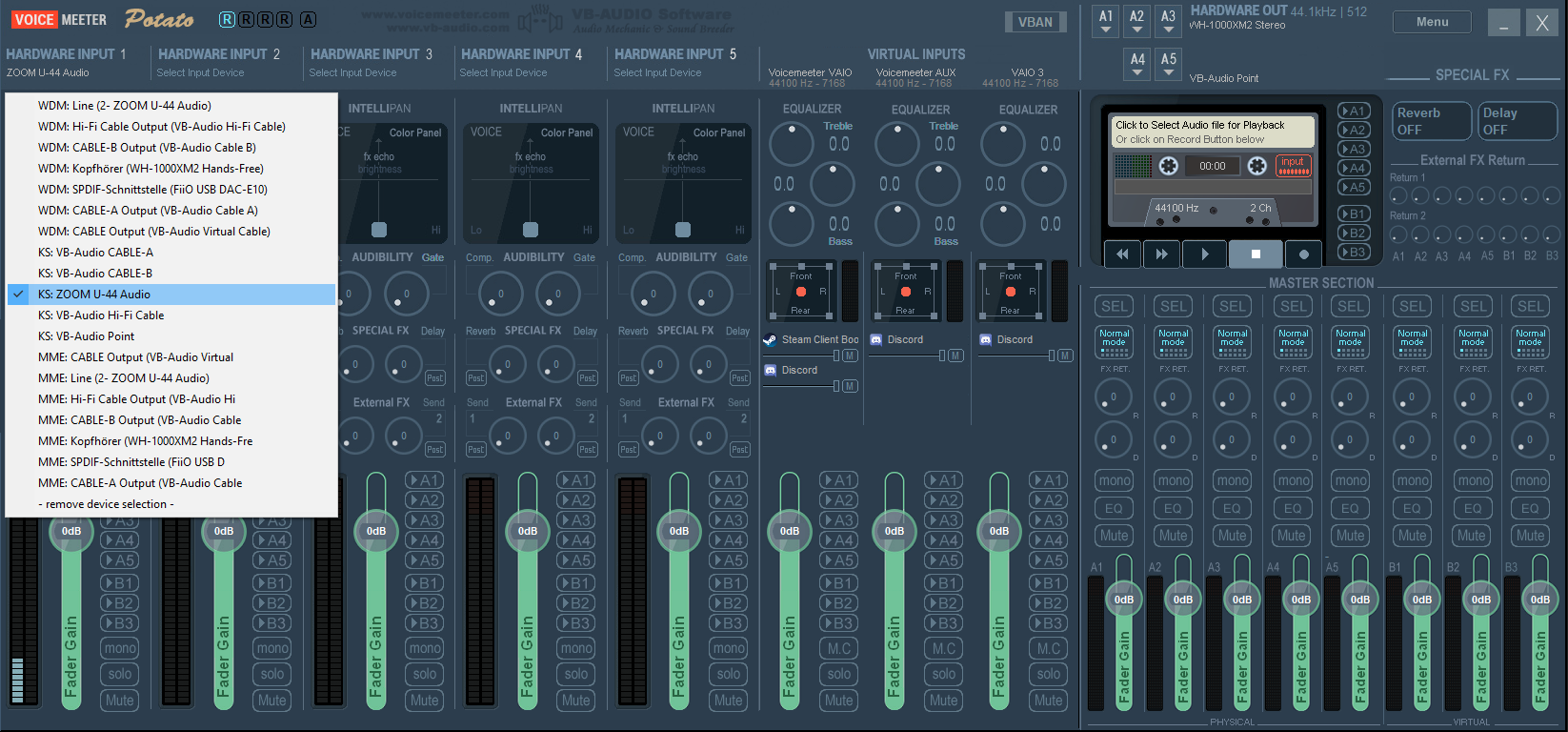Click master A1 bus fader knob
Screen dimensions: 1568x732
pos(1124,600)
